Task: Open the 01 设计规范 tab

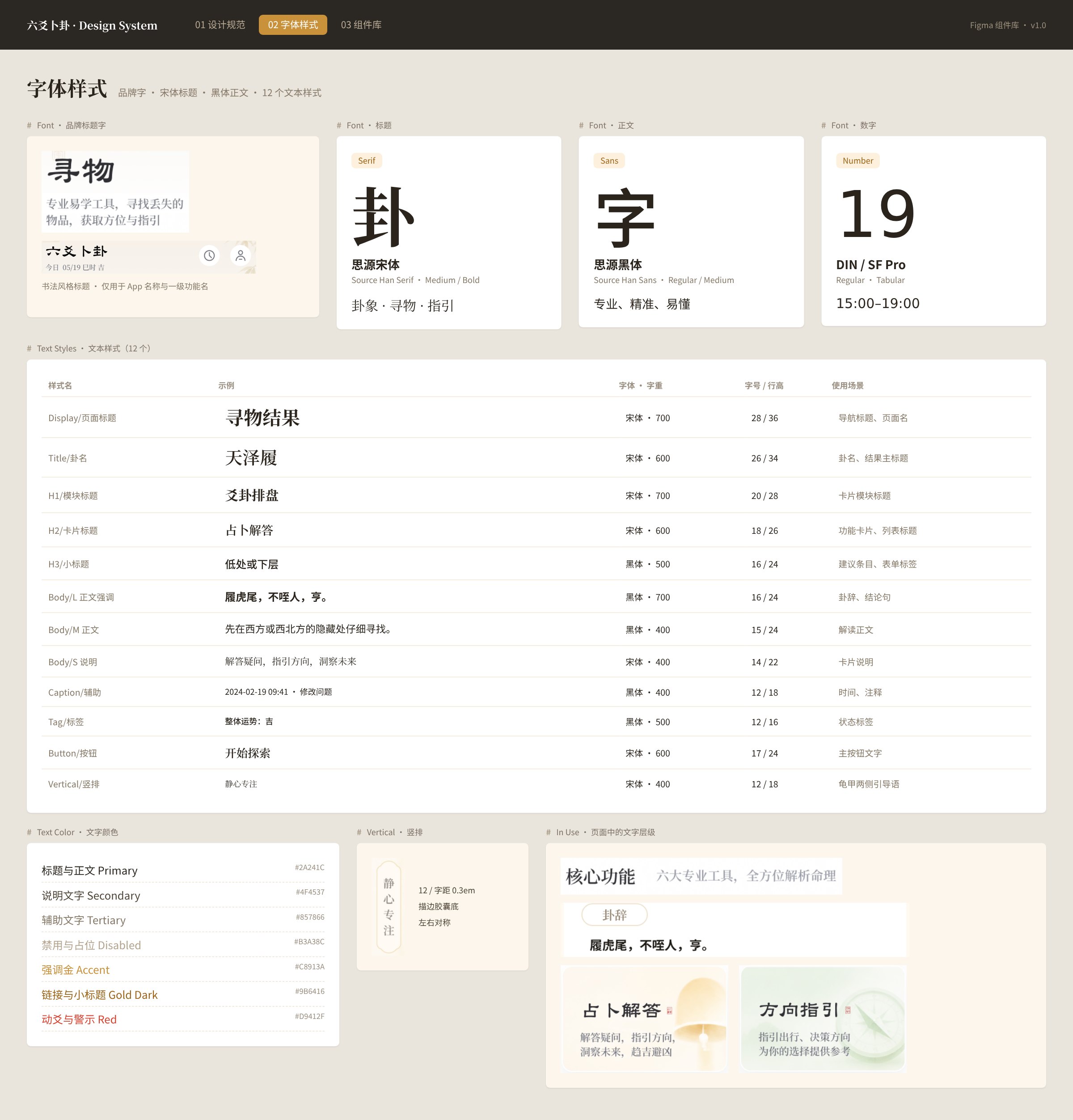Action: 220,25
